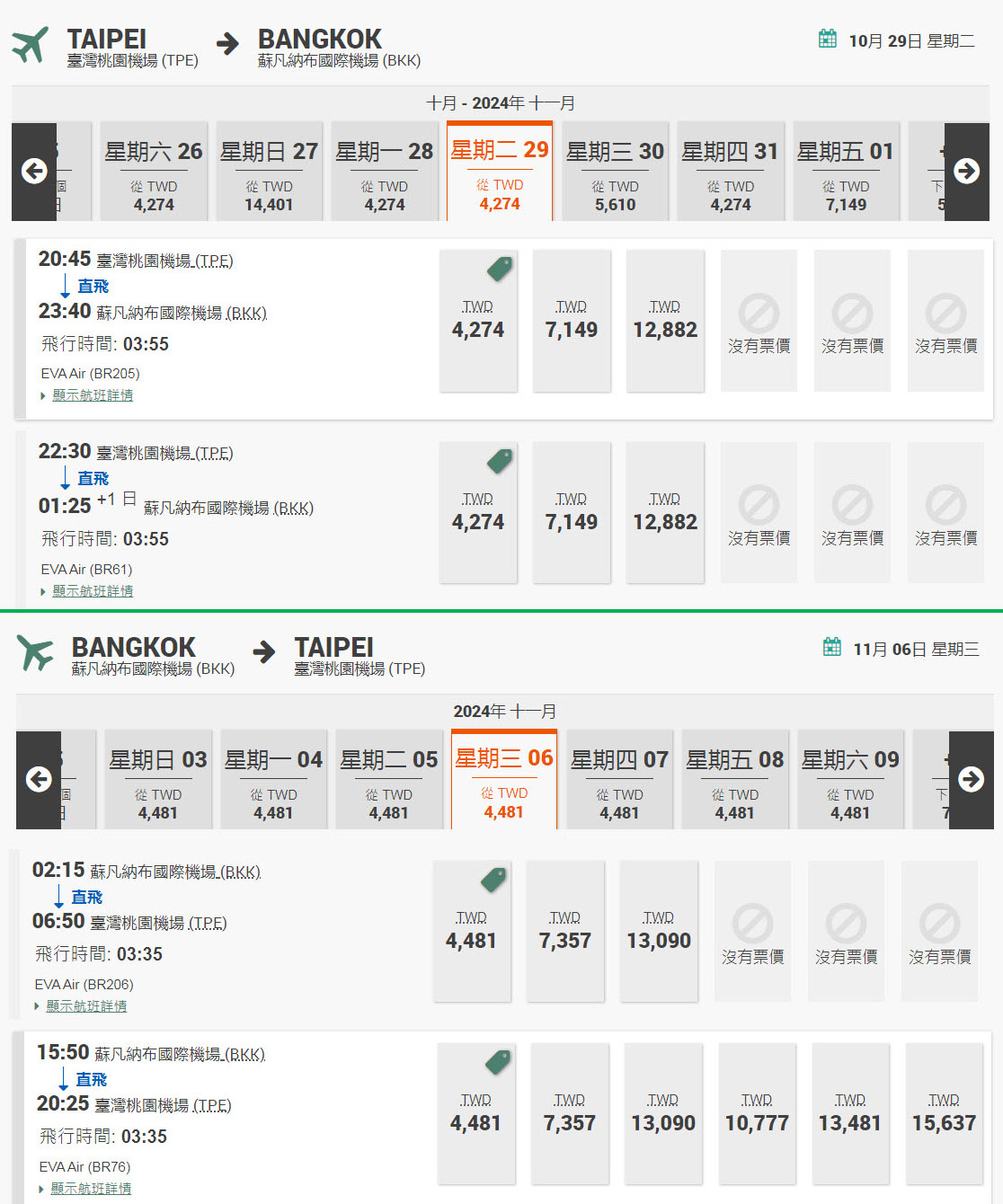1003x1204 pixels.
Task: Open 顯示航班詳情 link for flight BR76
Action: pyautogui.click(x=91, y=1189)
